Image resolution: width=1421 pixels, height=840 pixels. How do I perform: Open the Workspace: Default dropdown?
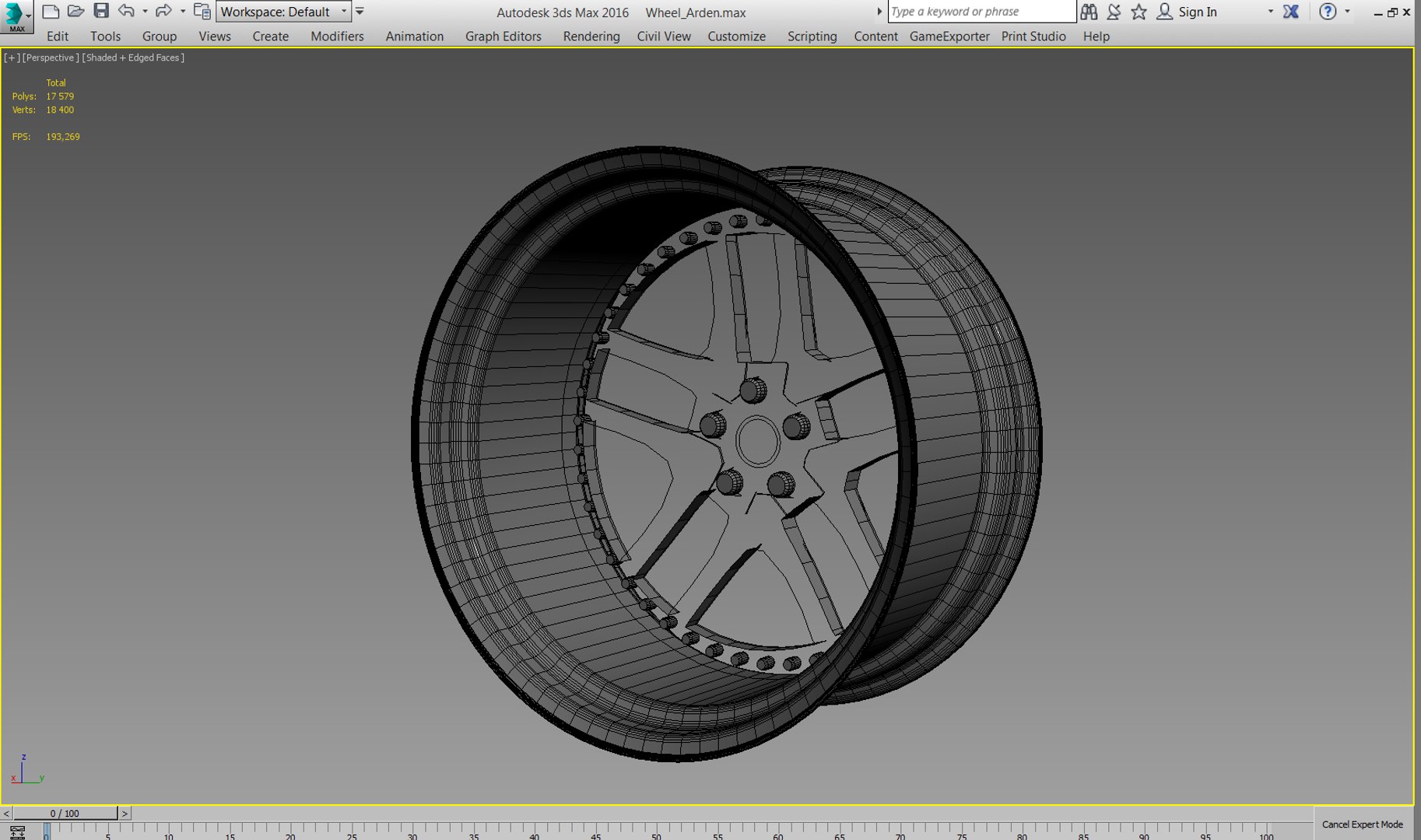[x=284, y=12]
